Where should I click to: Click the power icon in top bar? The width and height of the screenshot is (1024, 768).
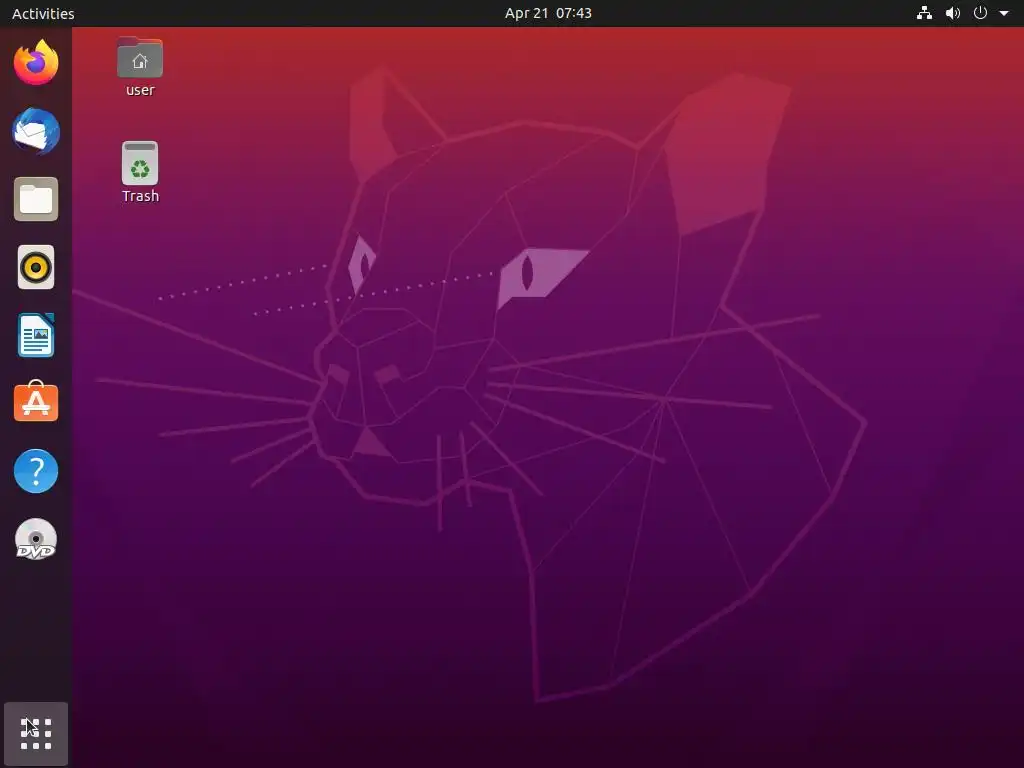click(980, 13)
